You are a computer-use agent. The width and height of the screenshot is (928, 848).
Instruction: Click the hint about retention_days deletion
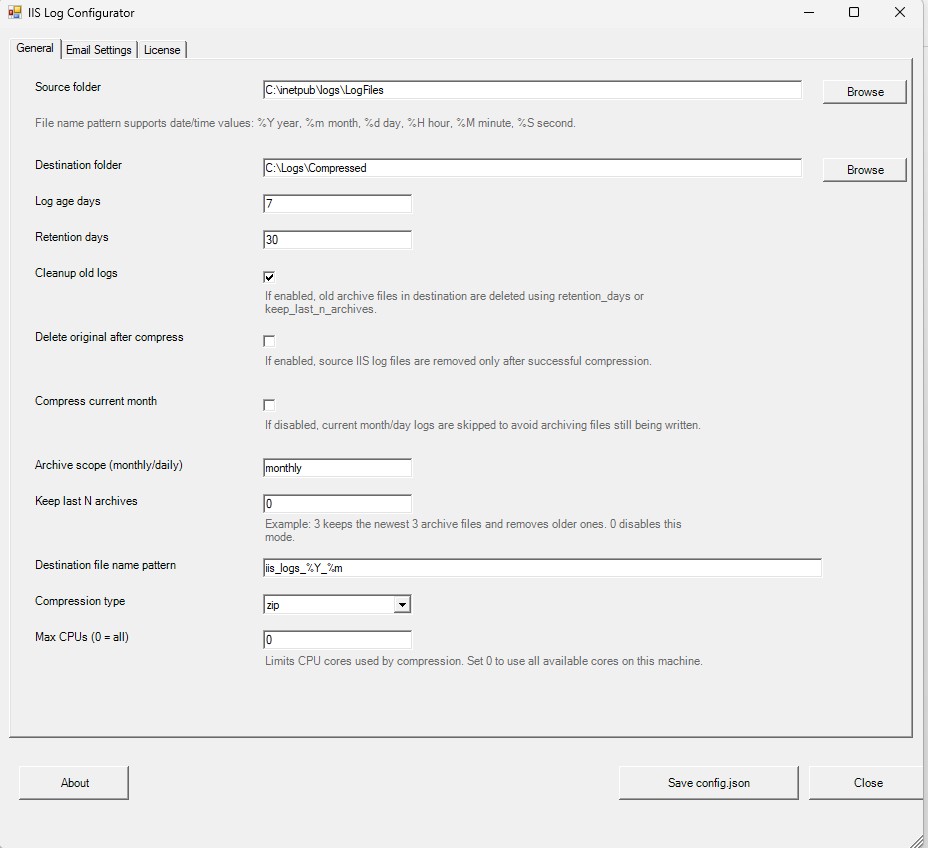[x=454, y=302]
